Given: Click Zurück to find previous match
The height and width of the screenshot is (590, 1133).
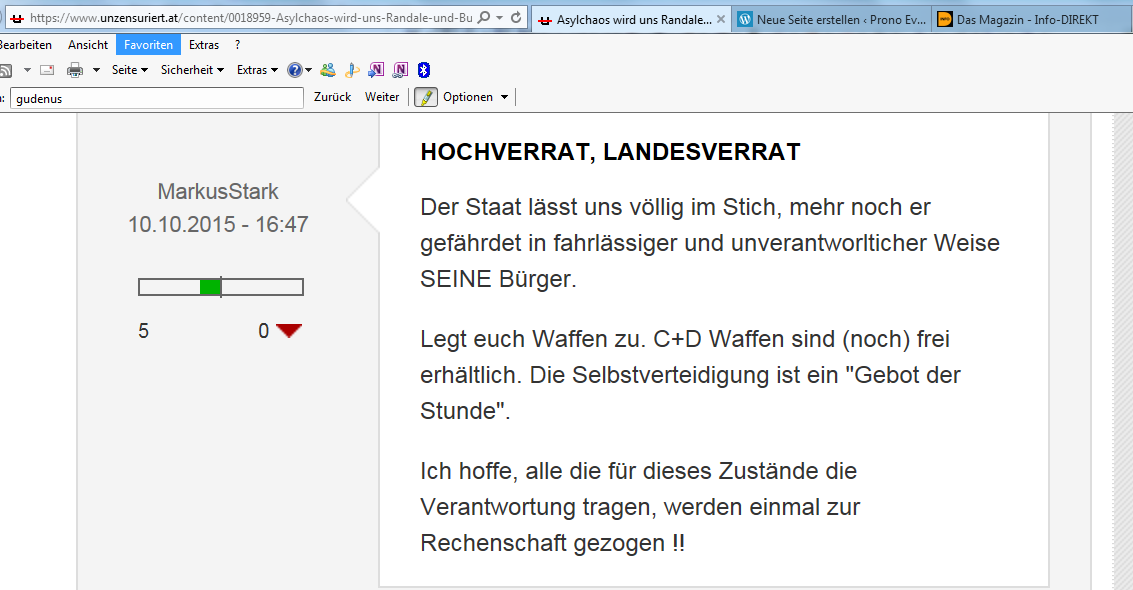Looking at the screenshot, I should pyautogui.click(x=332, y=97).
